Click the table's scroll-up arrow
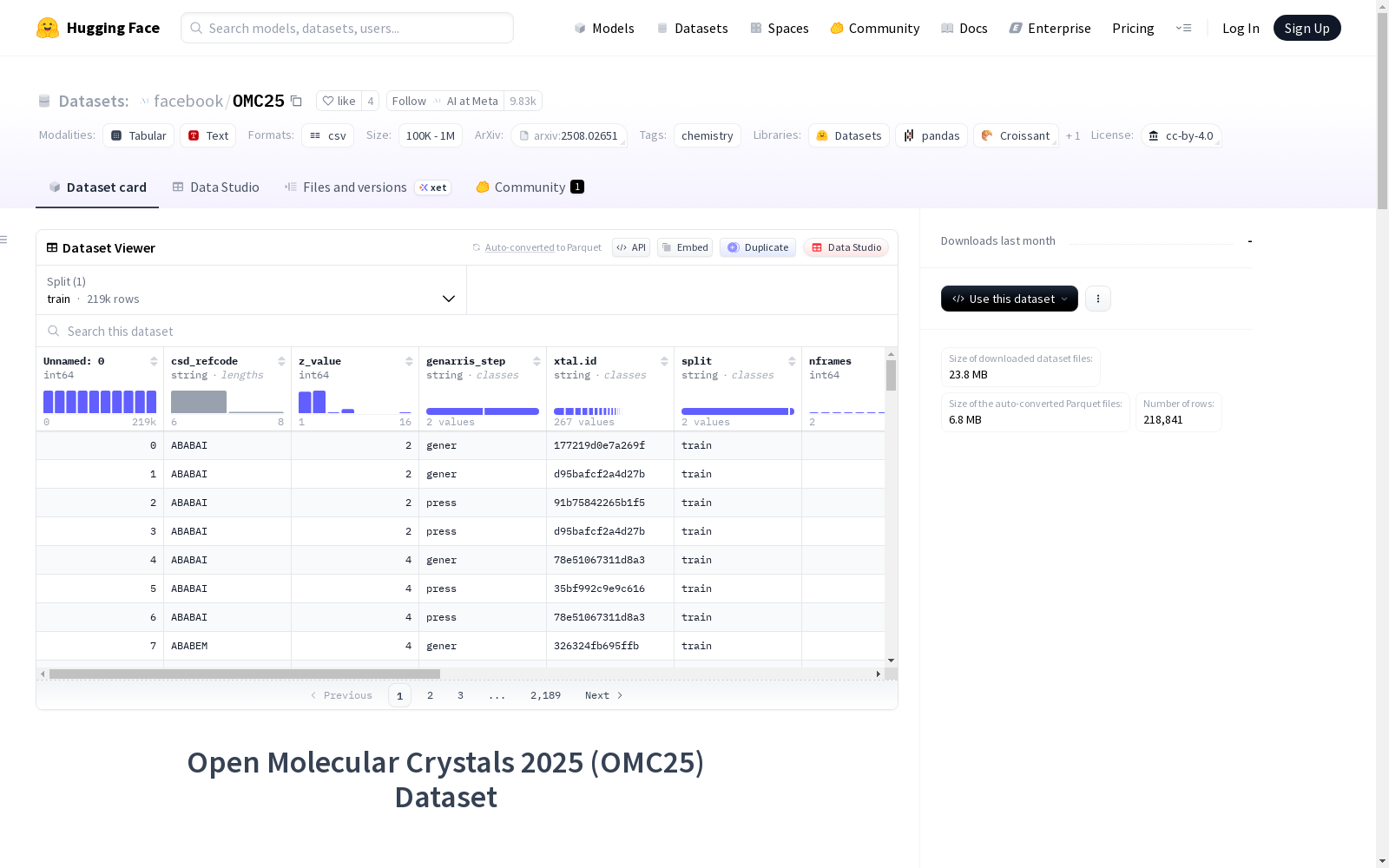The height and width of the screenshot is (868, 1389). (891, 354)
